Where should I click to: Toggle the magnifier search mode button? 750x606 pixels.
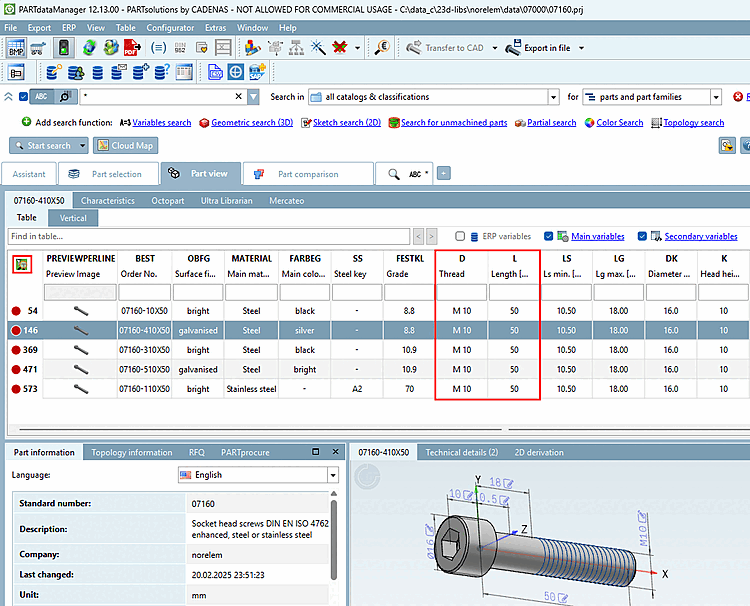point(66,97)
